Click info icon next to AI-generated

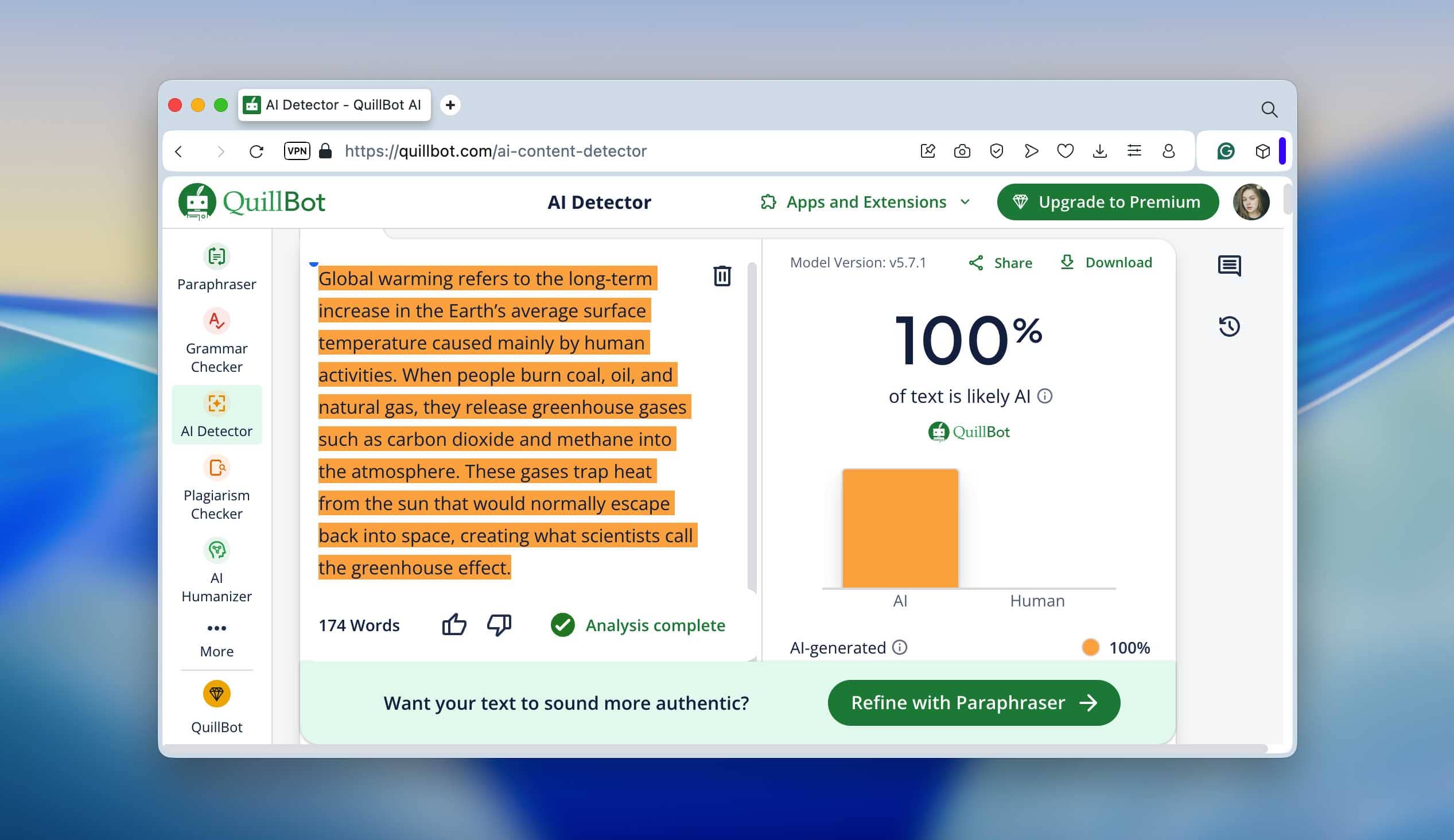tap(900, 647)
